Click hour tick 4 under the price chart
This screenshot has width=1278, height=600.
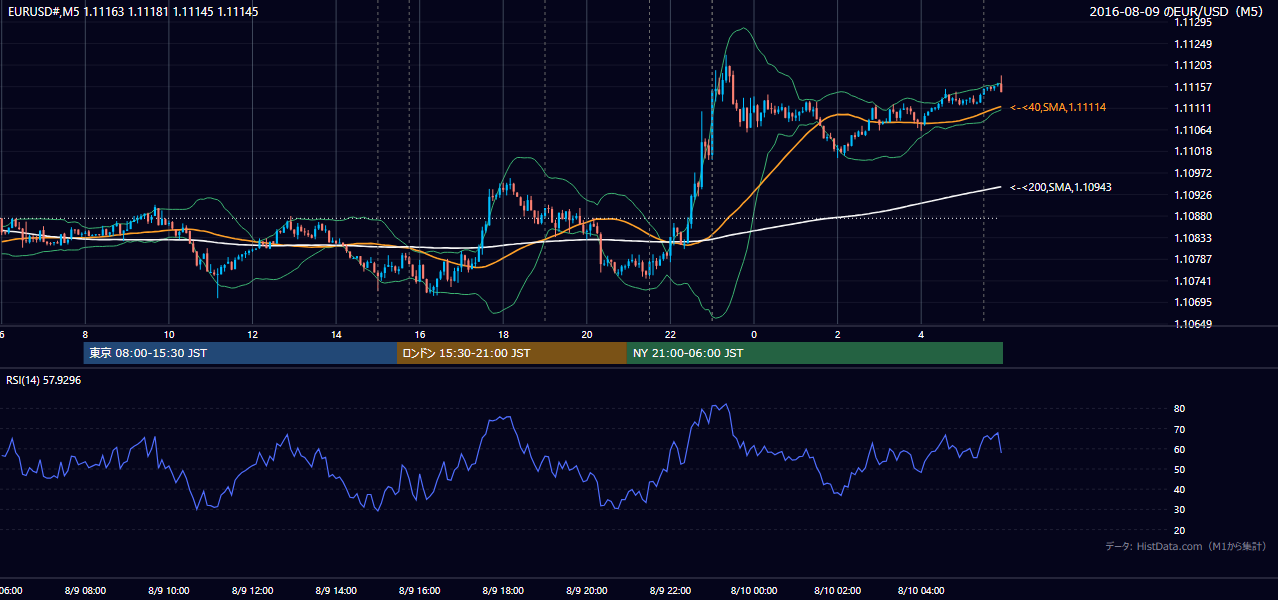click(x=921, y=334)
